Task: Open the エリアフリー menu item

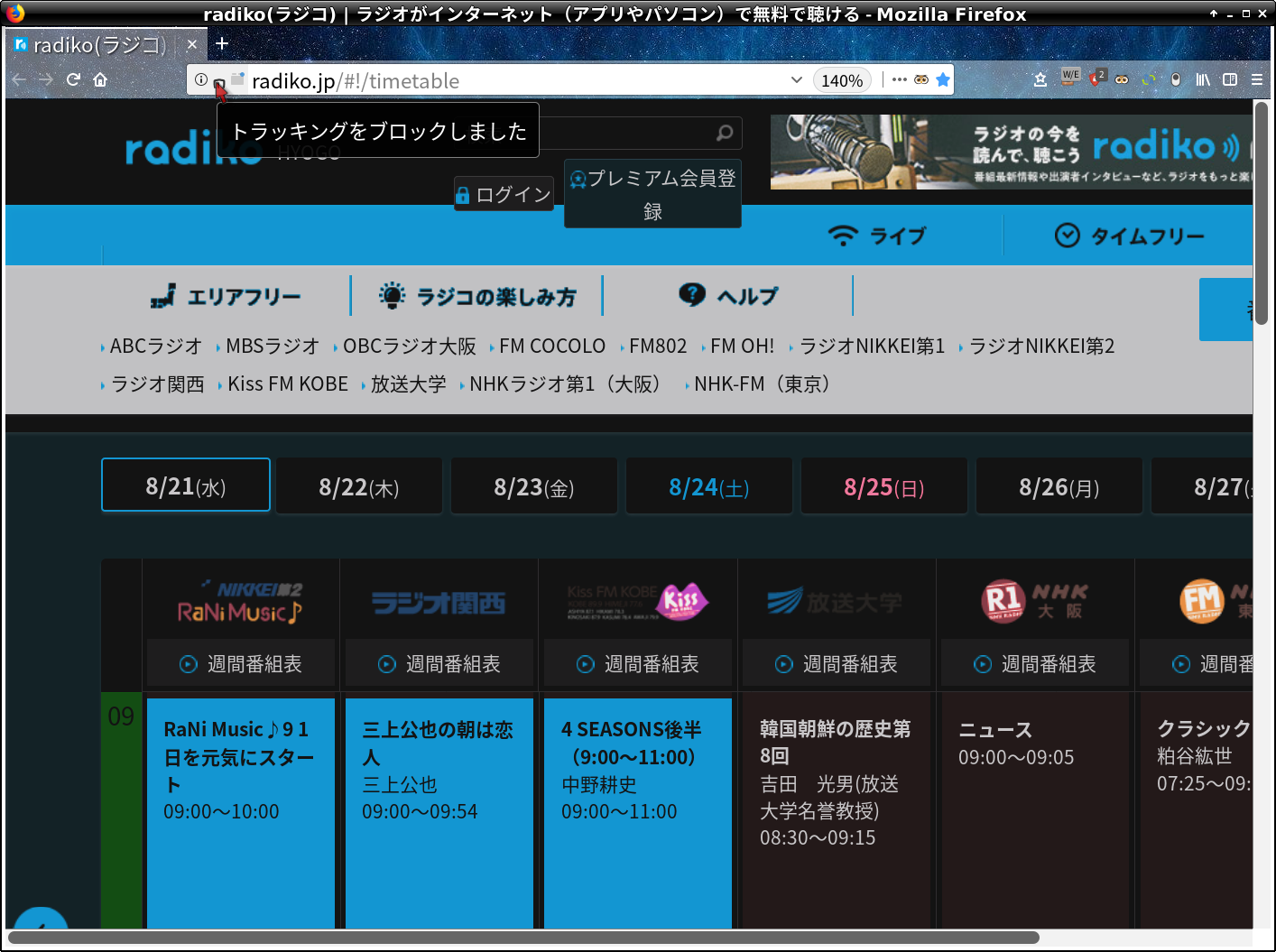Action: tap(226, 296)
